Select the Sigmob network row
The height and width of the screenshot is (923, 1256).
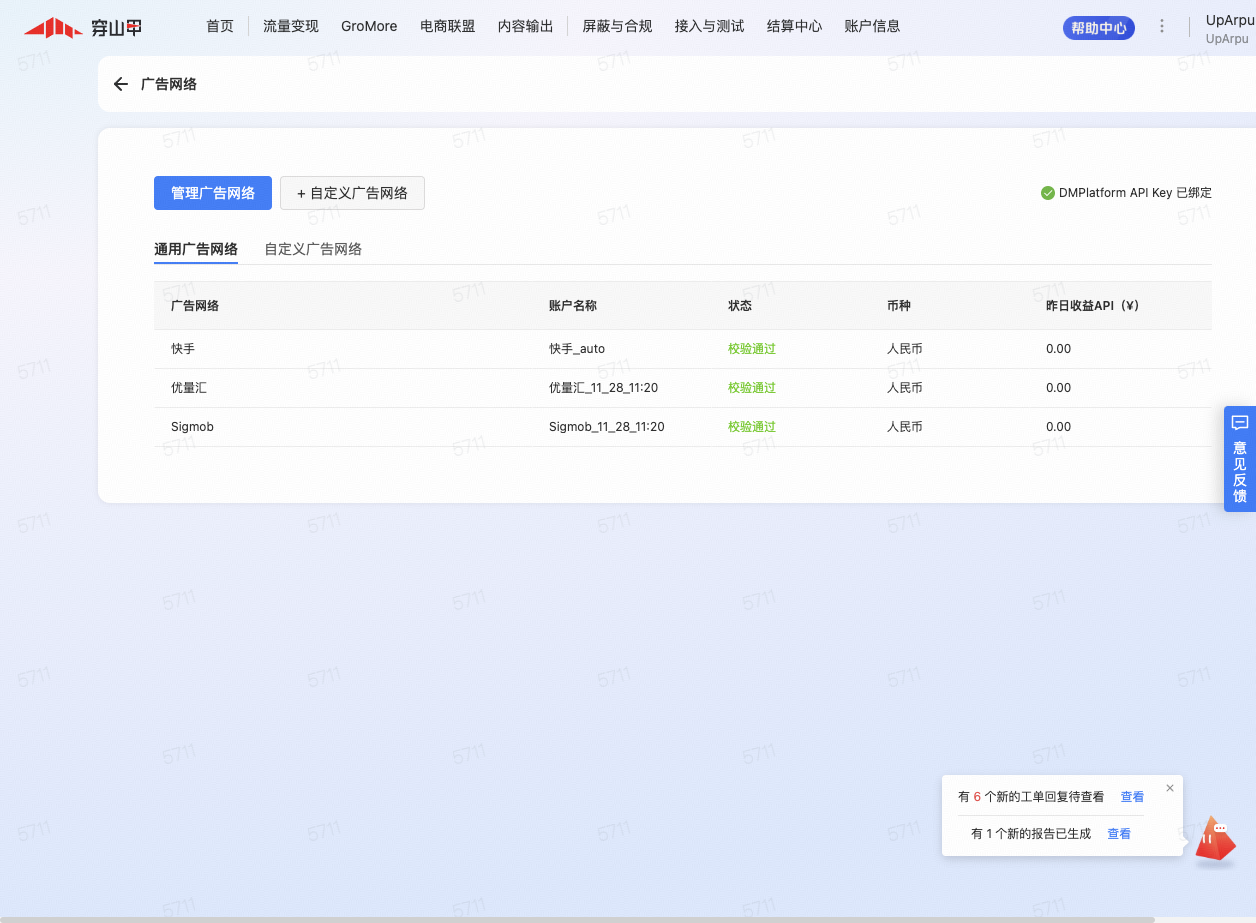683,427
